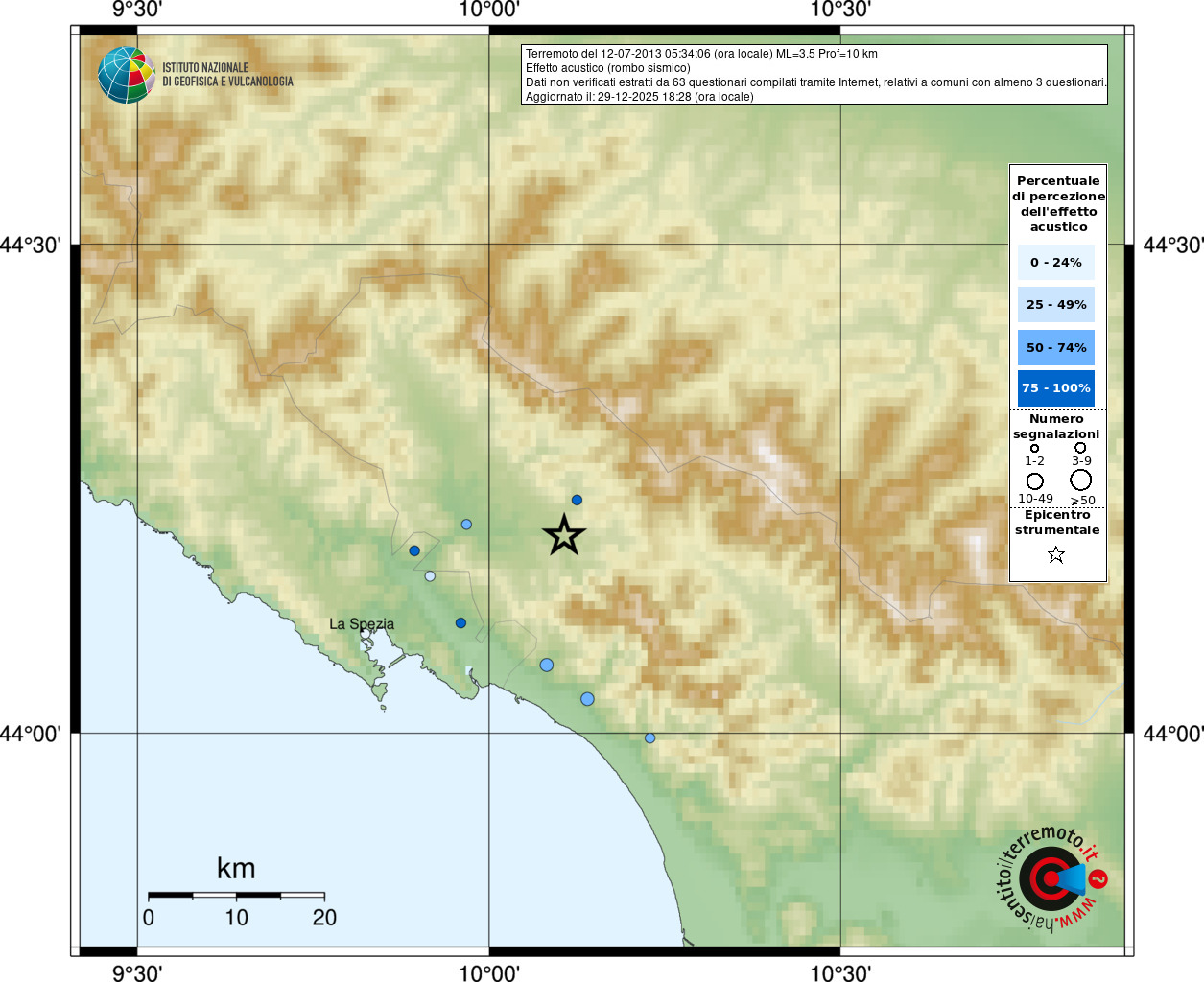This screenshot has height=982, width=1204.
Task: Click the 0 - 24% legend swatch
Action: [x=1056, y=262]
